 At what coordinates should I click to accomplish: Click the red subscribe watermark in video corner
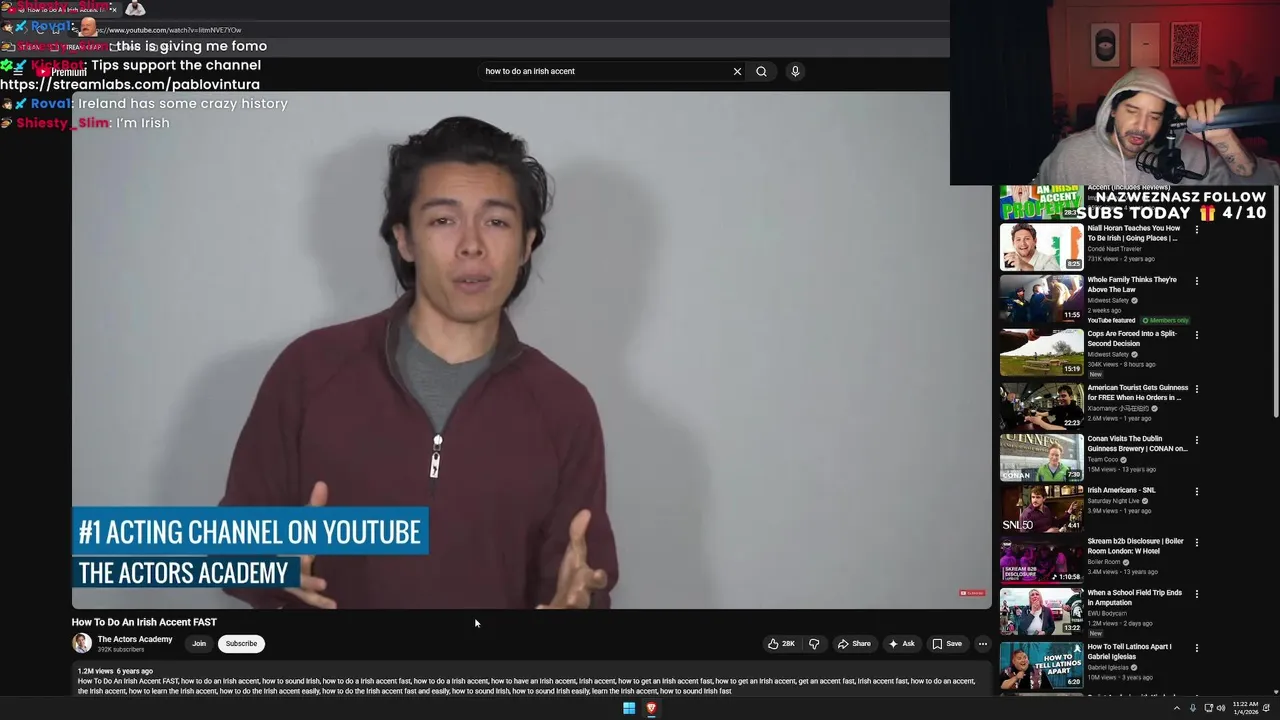pos(972,593)
